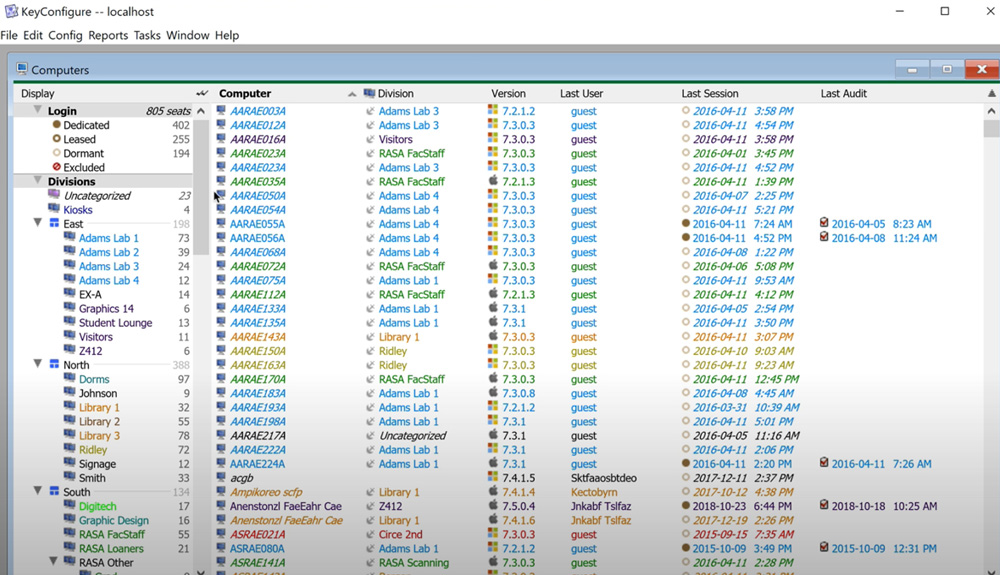Open the File menu
This screenshot has height=575, width=1000.
9,35
